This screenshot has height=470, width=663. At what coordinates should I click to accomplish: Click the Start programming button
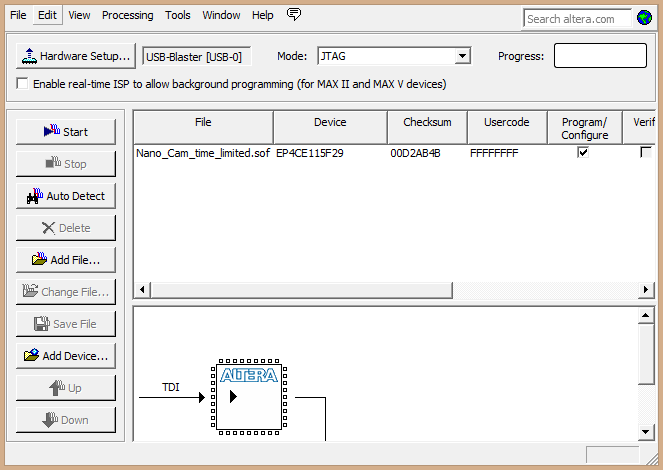tap(65, 132)
